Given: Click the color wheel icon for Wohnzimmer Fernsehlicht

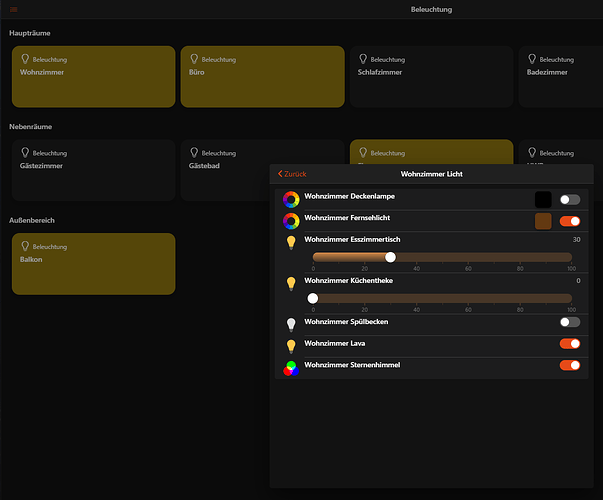Looking at the screenshot, I should [x=291, y=221].
